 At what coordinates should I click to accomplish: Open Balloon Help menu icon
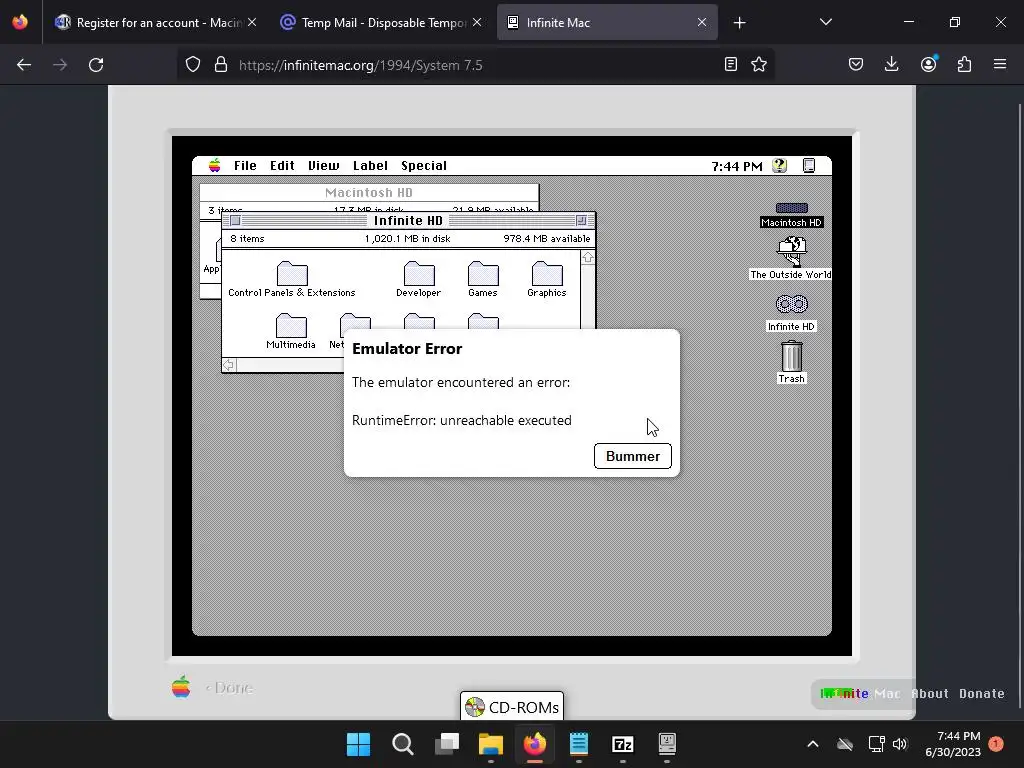click(x=779, y=165)
